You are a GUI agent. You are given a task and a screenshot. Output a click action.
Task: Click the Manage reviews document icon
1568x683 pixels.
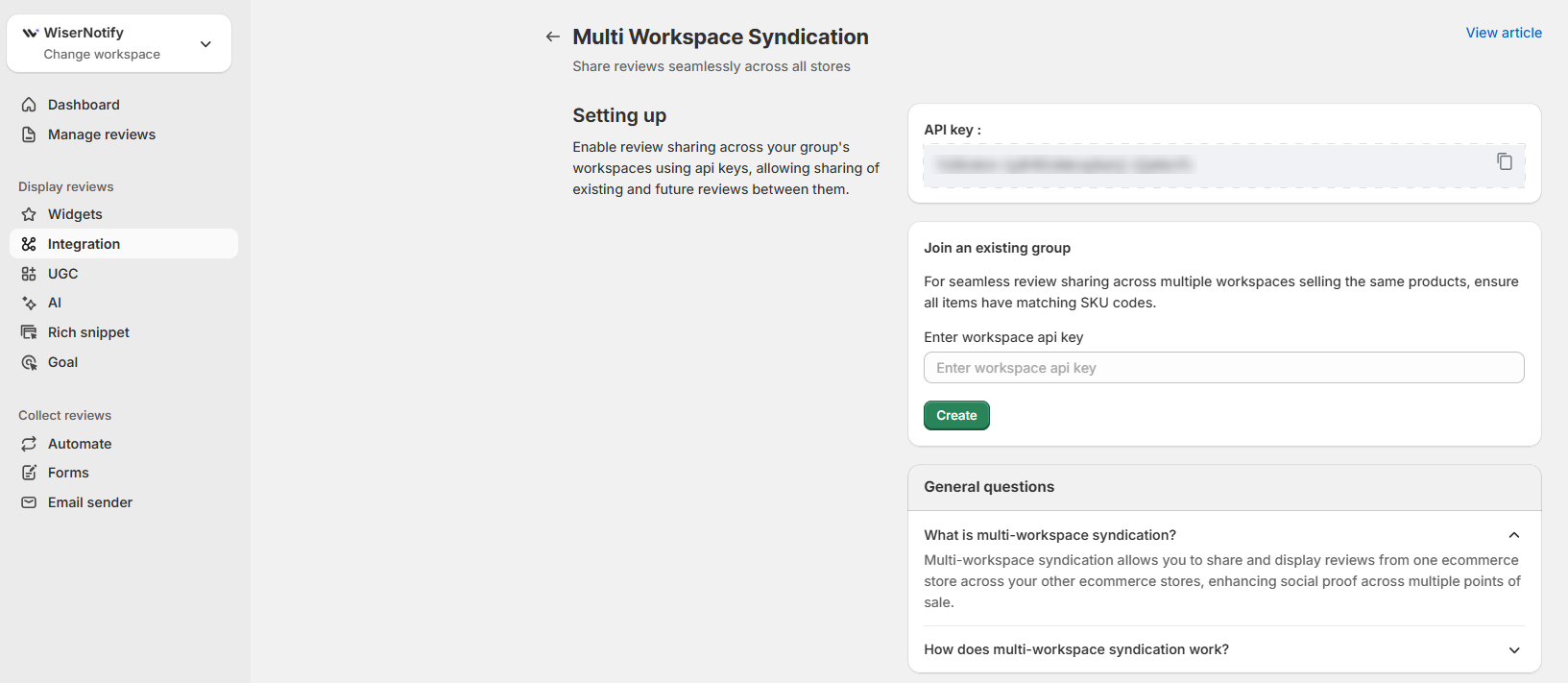click(x=29, y=134)
